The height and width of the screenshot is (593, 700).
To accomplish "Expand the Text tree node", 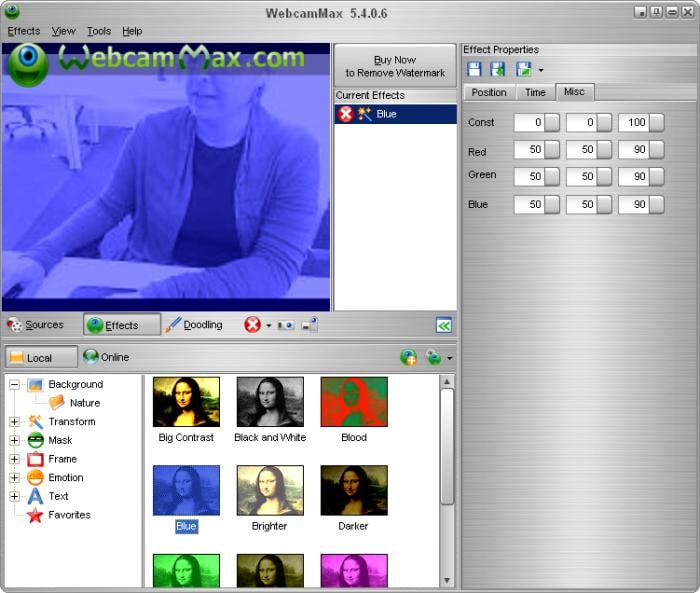I will 14,496.
